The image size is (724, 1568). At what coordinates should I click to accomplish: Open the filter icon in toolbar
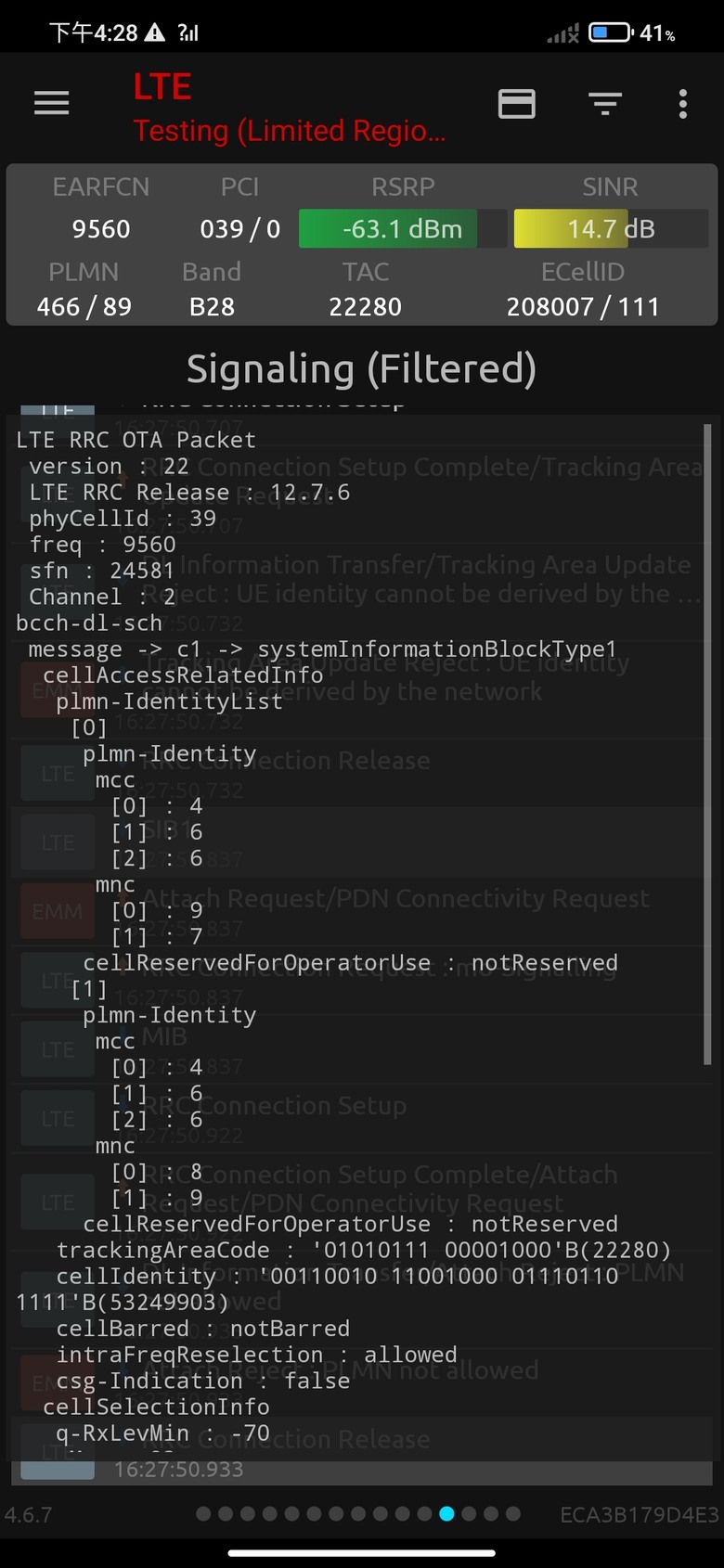click(605, 103)
